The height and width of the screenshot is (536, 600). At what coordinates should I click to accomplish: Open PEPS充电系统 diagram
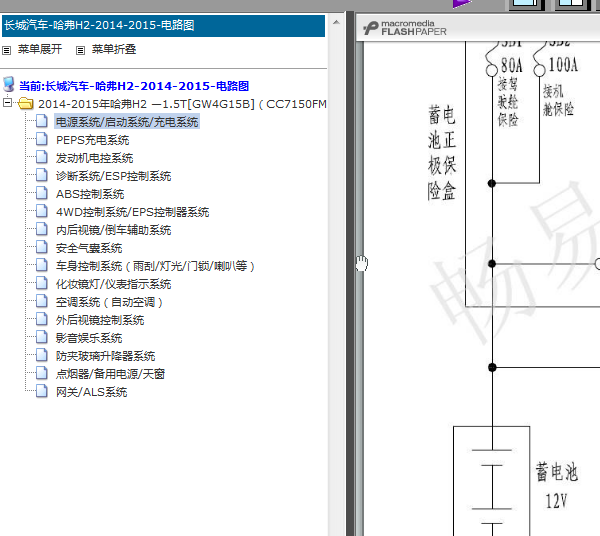point(93,140)
